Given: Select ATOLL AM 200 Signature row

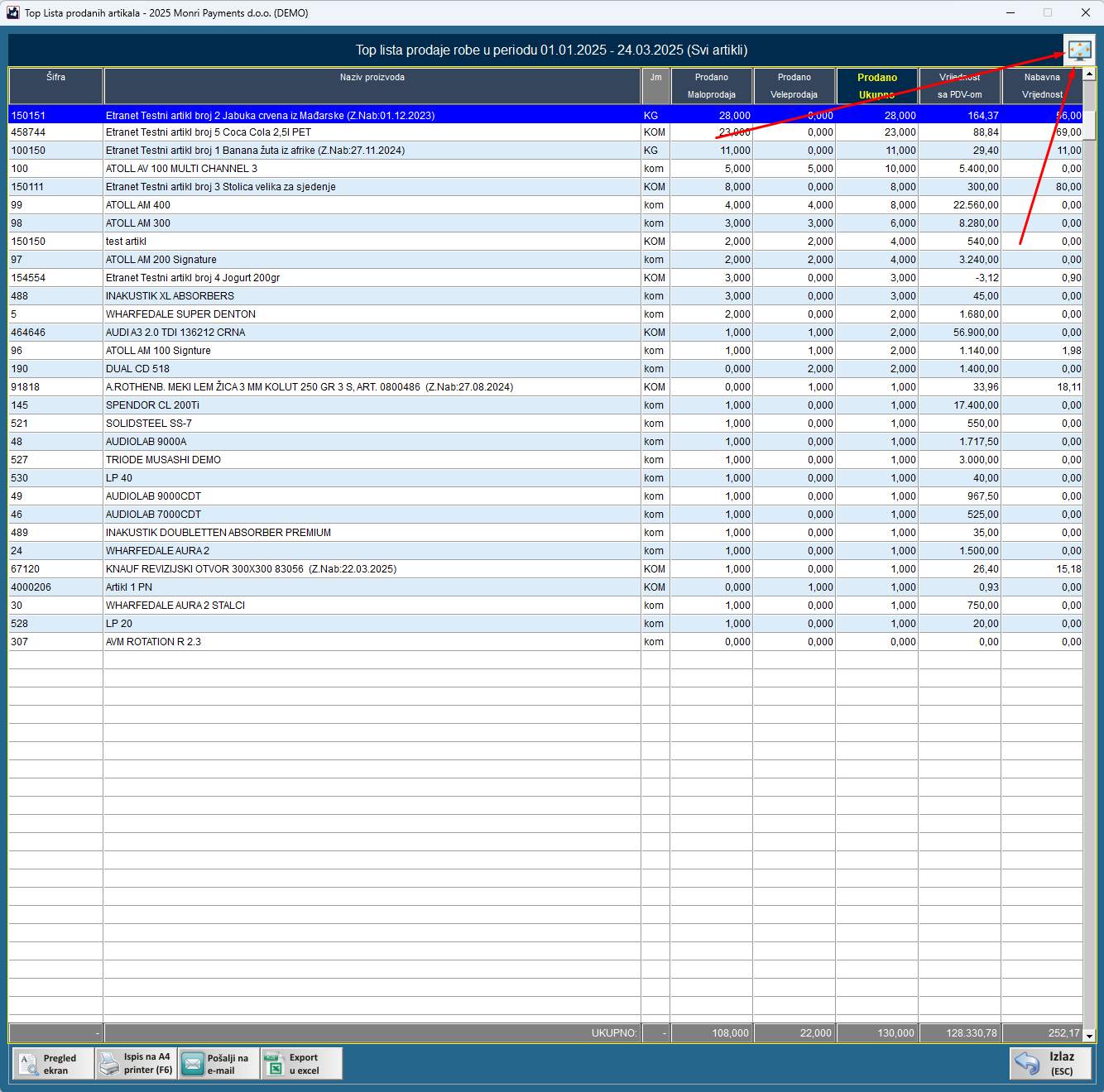Looking at the screenshot, I should [545, 260].
